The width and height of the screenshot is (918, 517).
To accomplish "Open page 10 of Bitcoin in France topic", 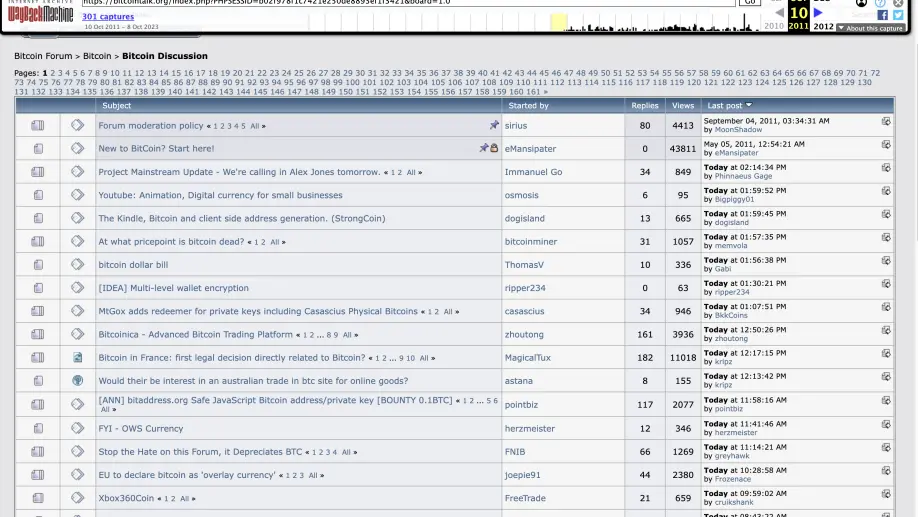I will 410,358.
